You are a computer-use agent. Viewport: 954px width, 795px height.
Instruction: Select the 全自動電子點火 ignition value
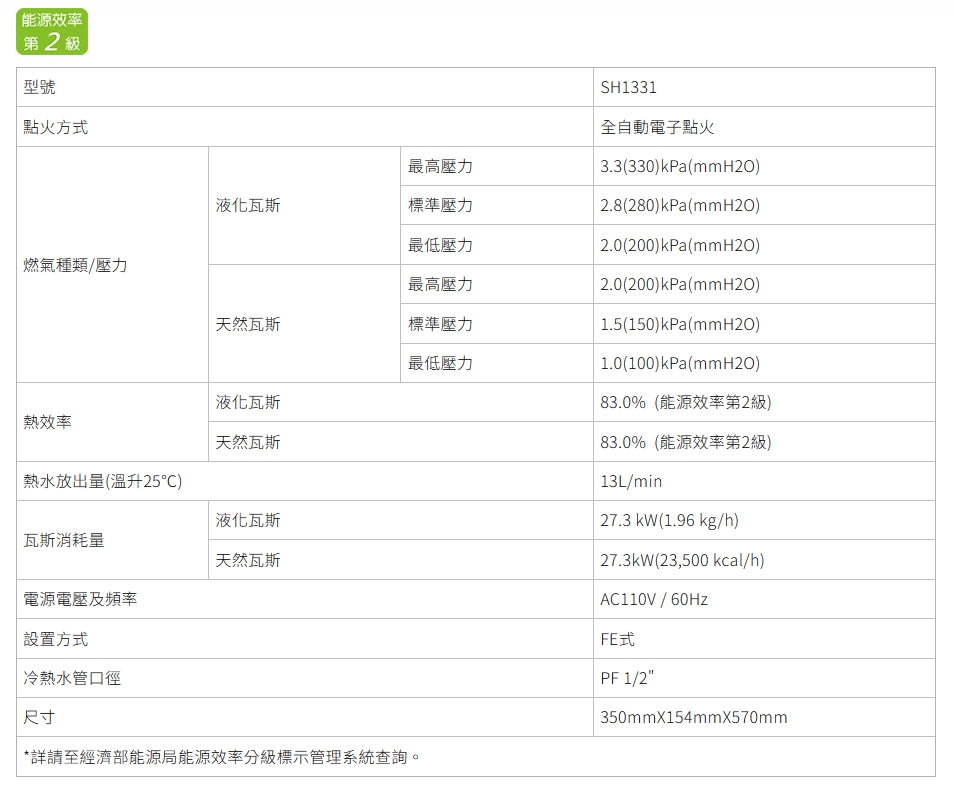coord(657,128)
